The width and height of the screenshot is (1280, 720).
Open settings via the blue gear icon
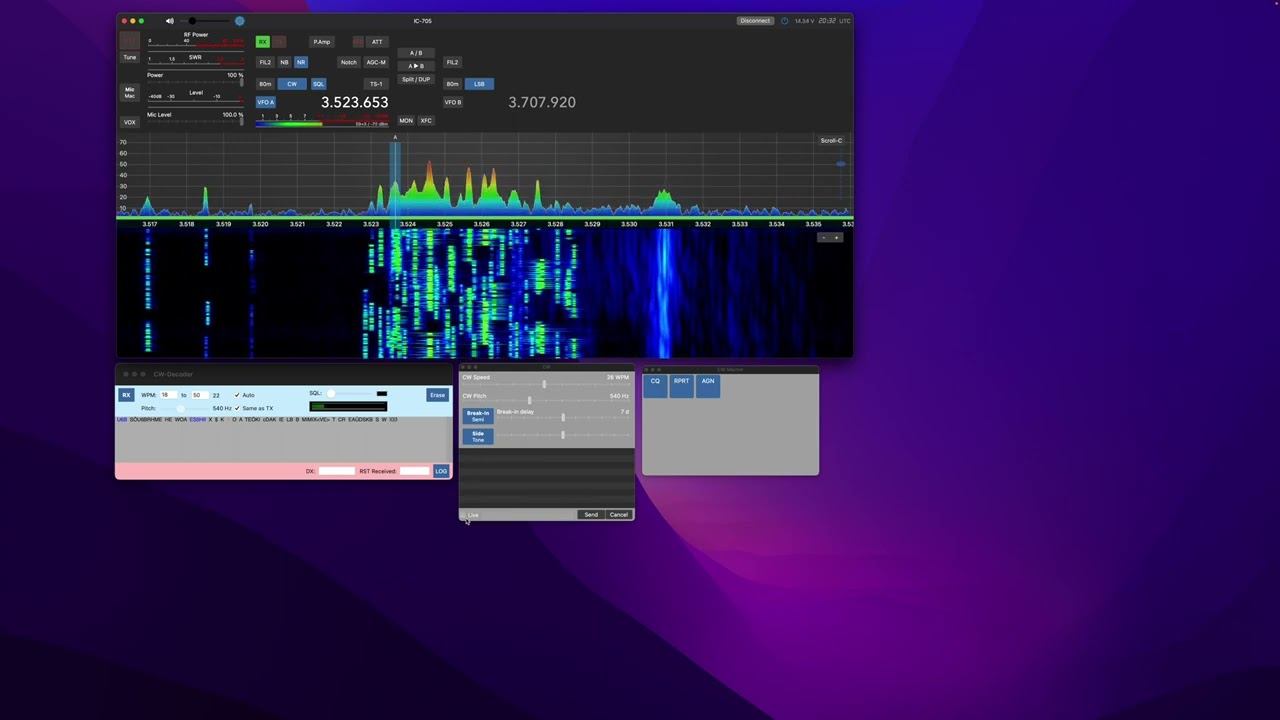point(239,21)
